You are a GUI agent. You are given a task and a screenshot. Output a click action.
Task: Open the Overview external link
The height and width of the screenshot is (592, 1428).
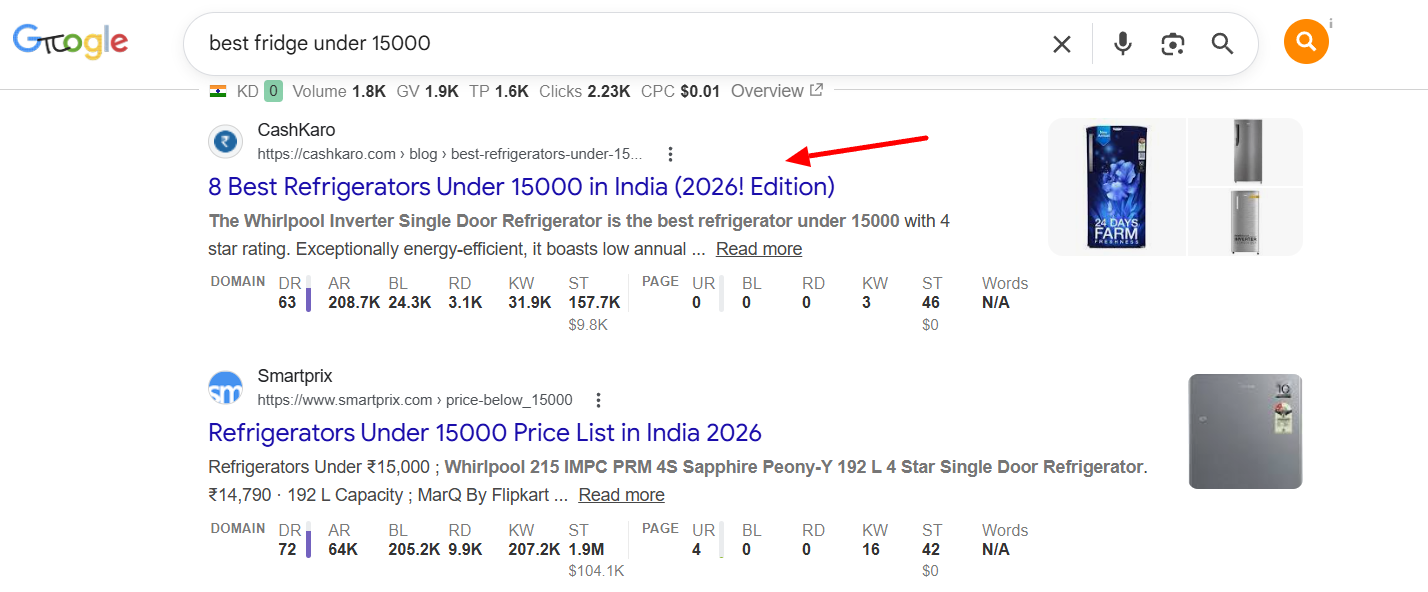click(x=777, y=91)
